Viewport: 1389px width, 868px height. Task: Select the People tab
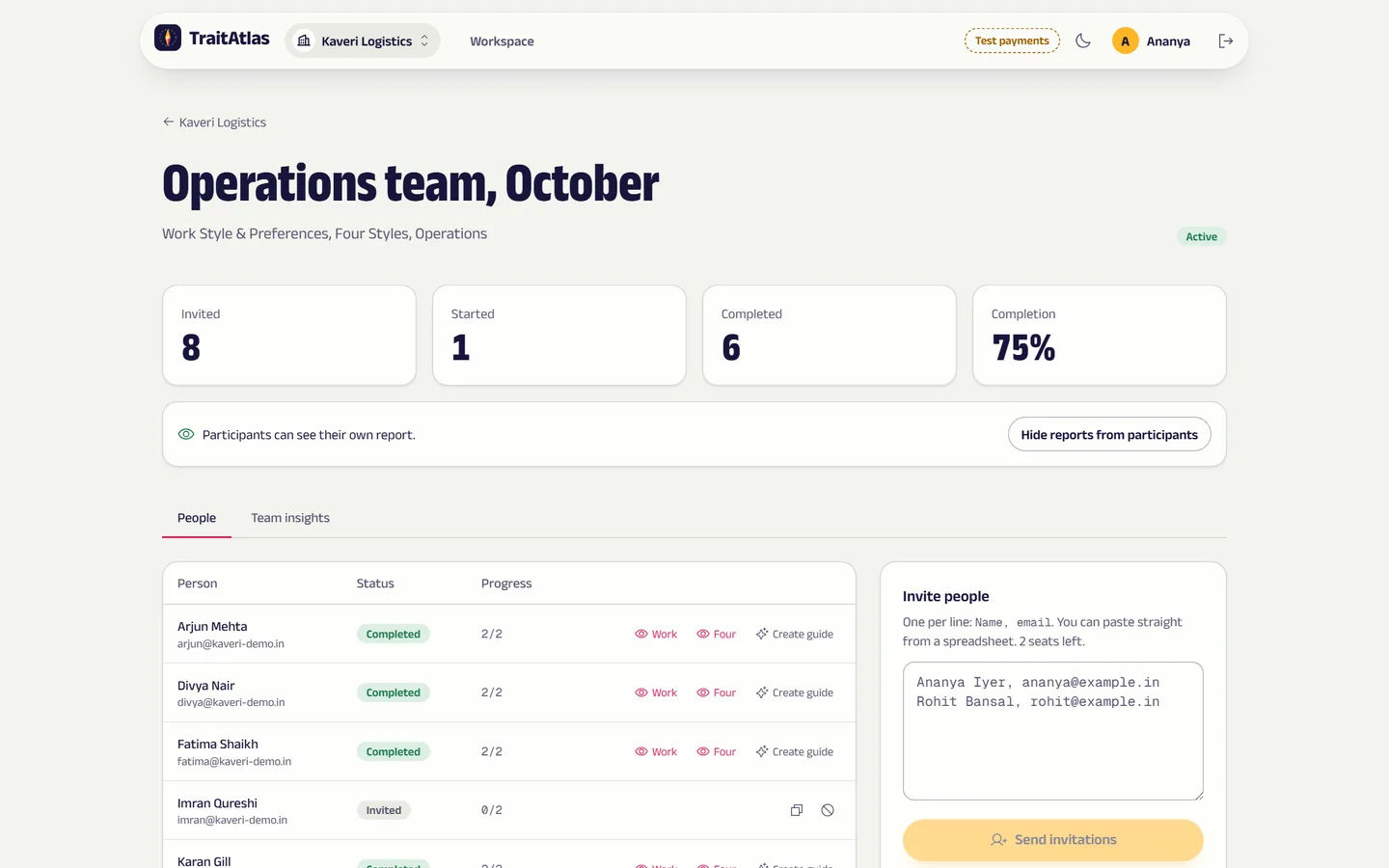click(197, 518)
